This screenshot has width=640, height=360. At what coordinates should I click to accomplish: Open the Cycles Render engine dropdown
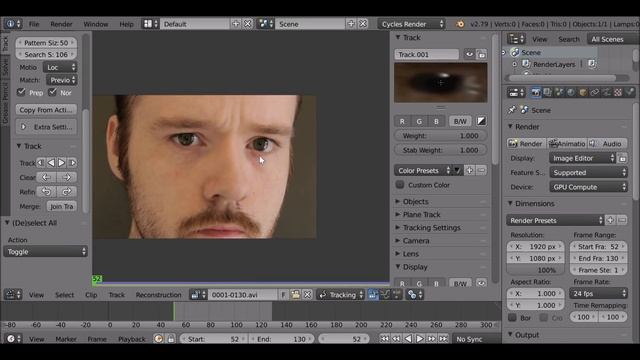(411, 24)
